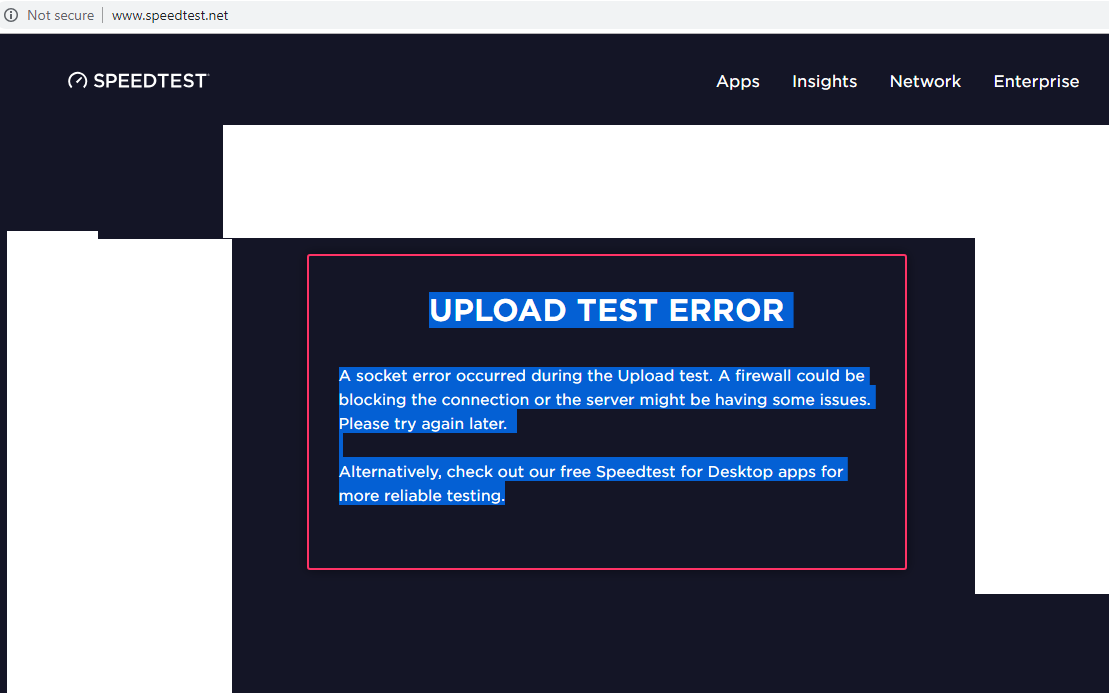
Task: Click the "more reliable testing." text
Action: tap(421, 496)
